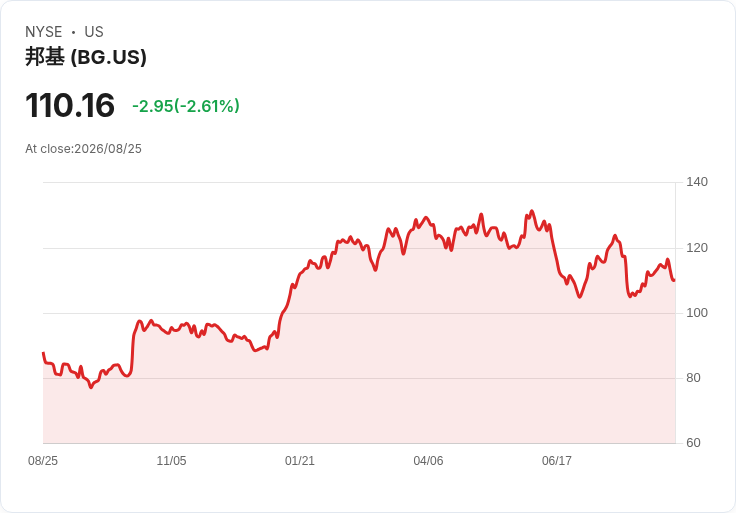Click the chart's lowest price trough
The height and width of the screenshot is (513, 736).
[x=91, y=387]
